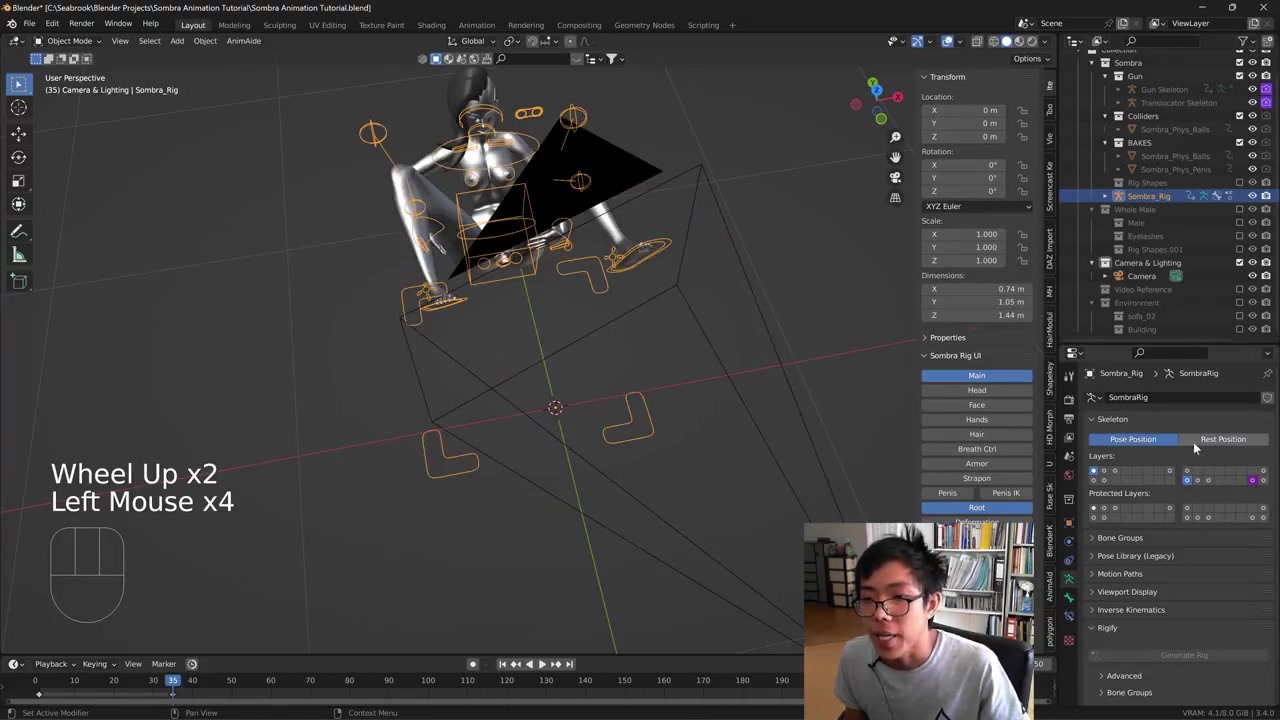
Task: Select the Scale tool
Action: pos(18,181)
